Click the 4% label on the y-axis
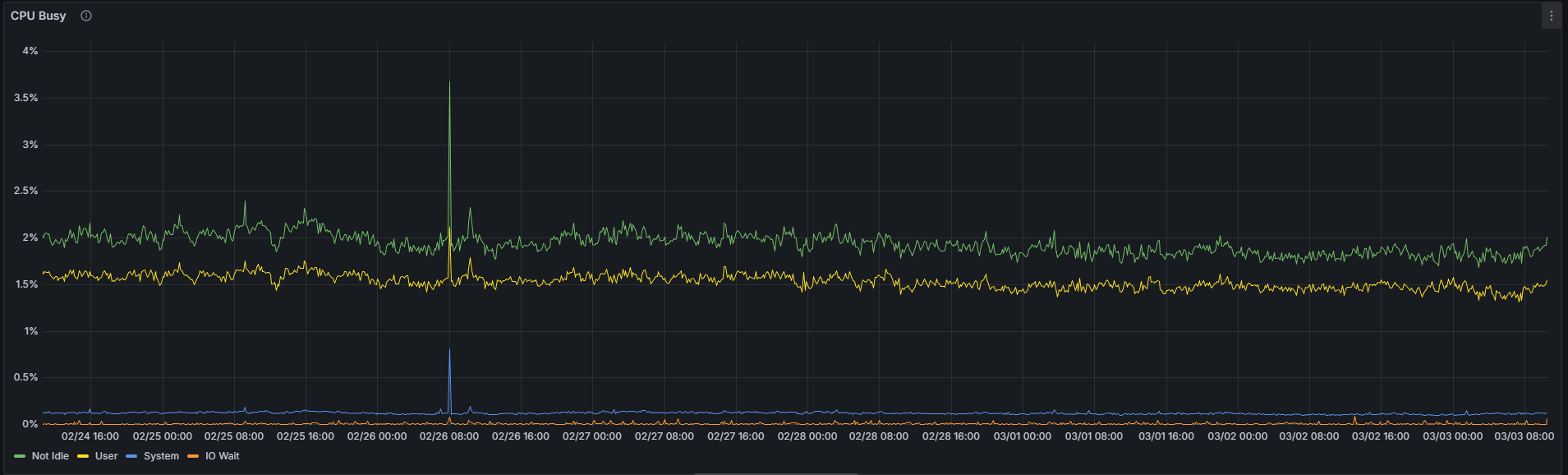 30,51
